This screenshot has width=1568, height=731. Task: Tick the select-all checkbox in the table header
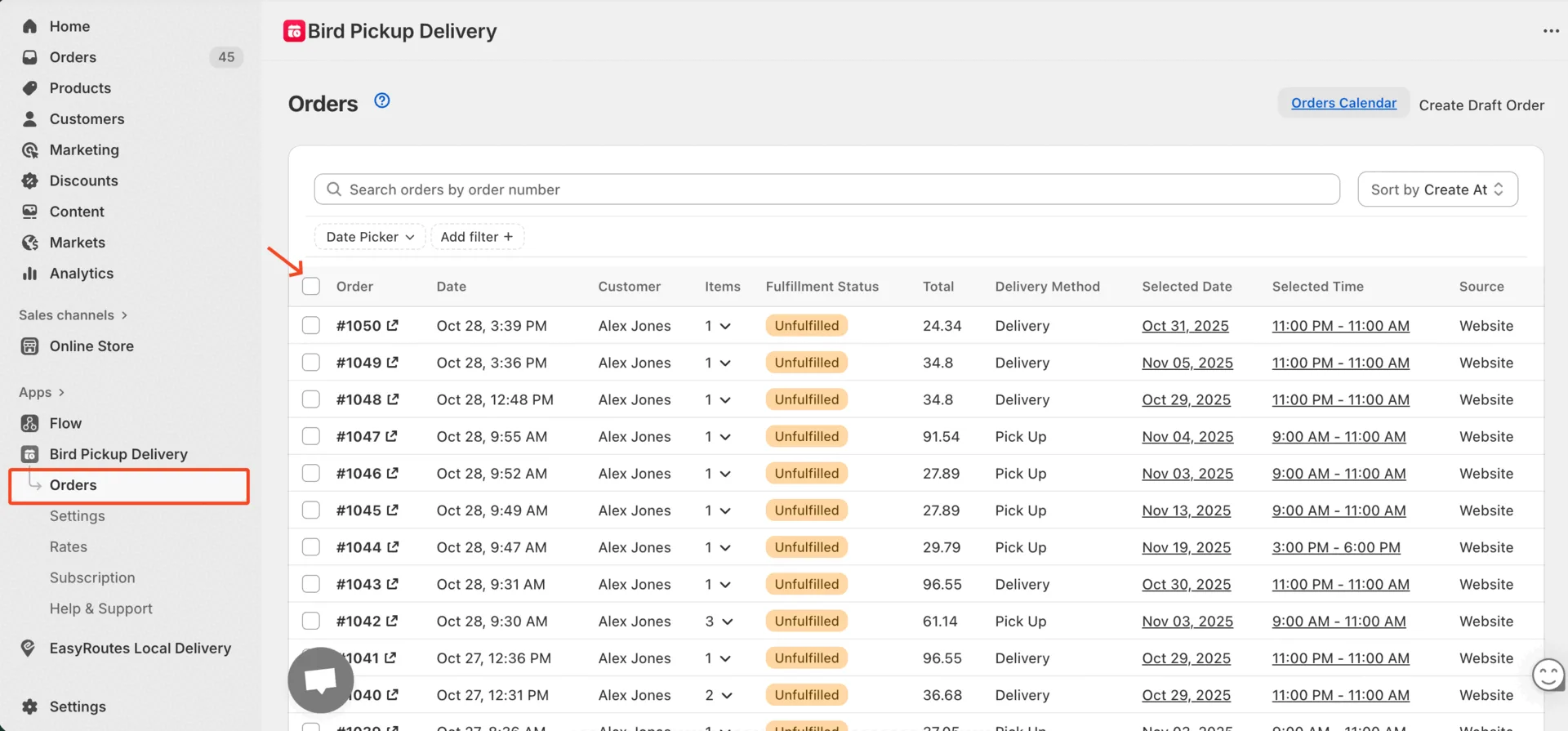pos(311,287)
